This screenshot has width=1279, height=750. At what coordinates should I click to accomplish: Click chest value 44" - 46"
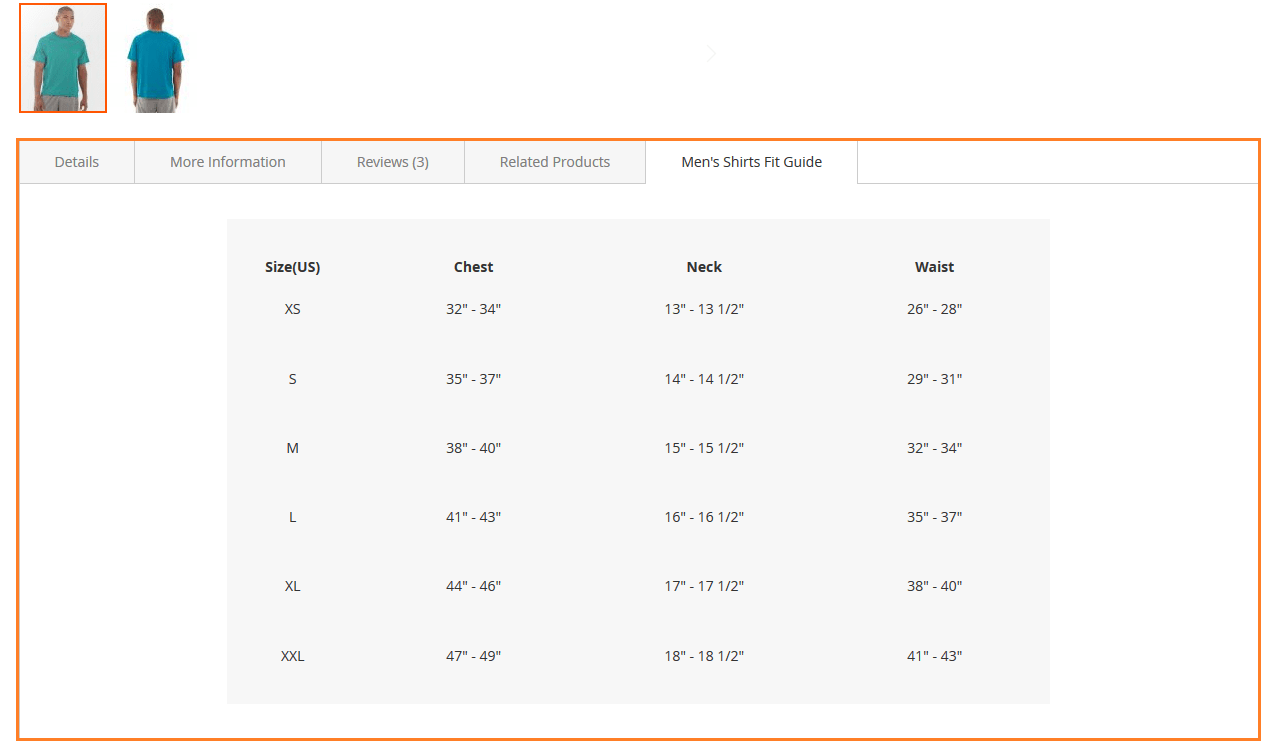474,586
